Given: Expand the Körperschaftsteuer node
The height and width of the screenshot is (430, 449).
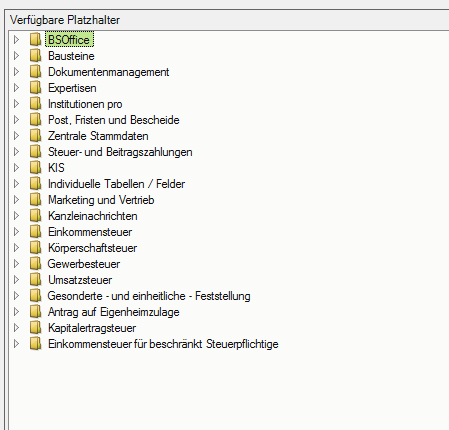Looking at the screenshot, I should tap(16, 248).
